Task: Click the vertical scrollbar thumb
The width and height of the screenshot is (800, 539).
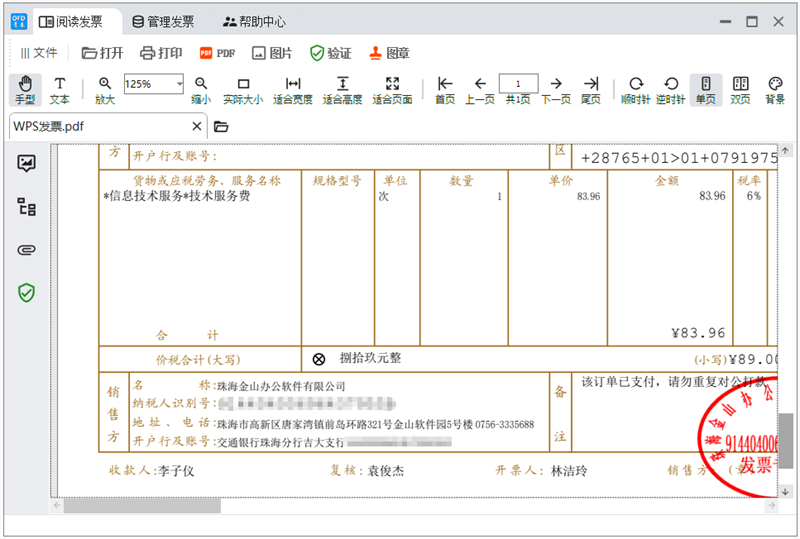Action: (x=785, y=441)
